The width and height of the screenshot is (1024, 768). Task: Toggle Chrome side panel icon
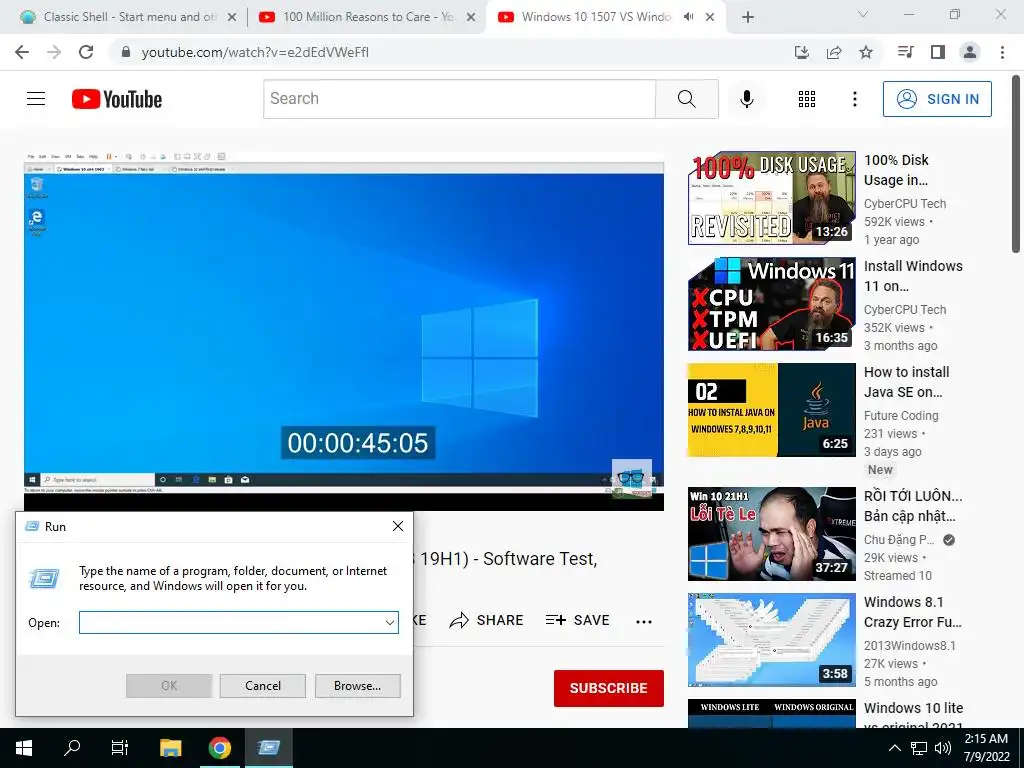(x=938, y=52)
